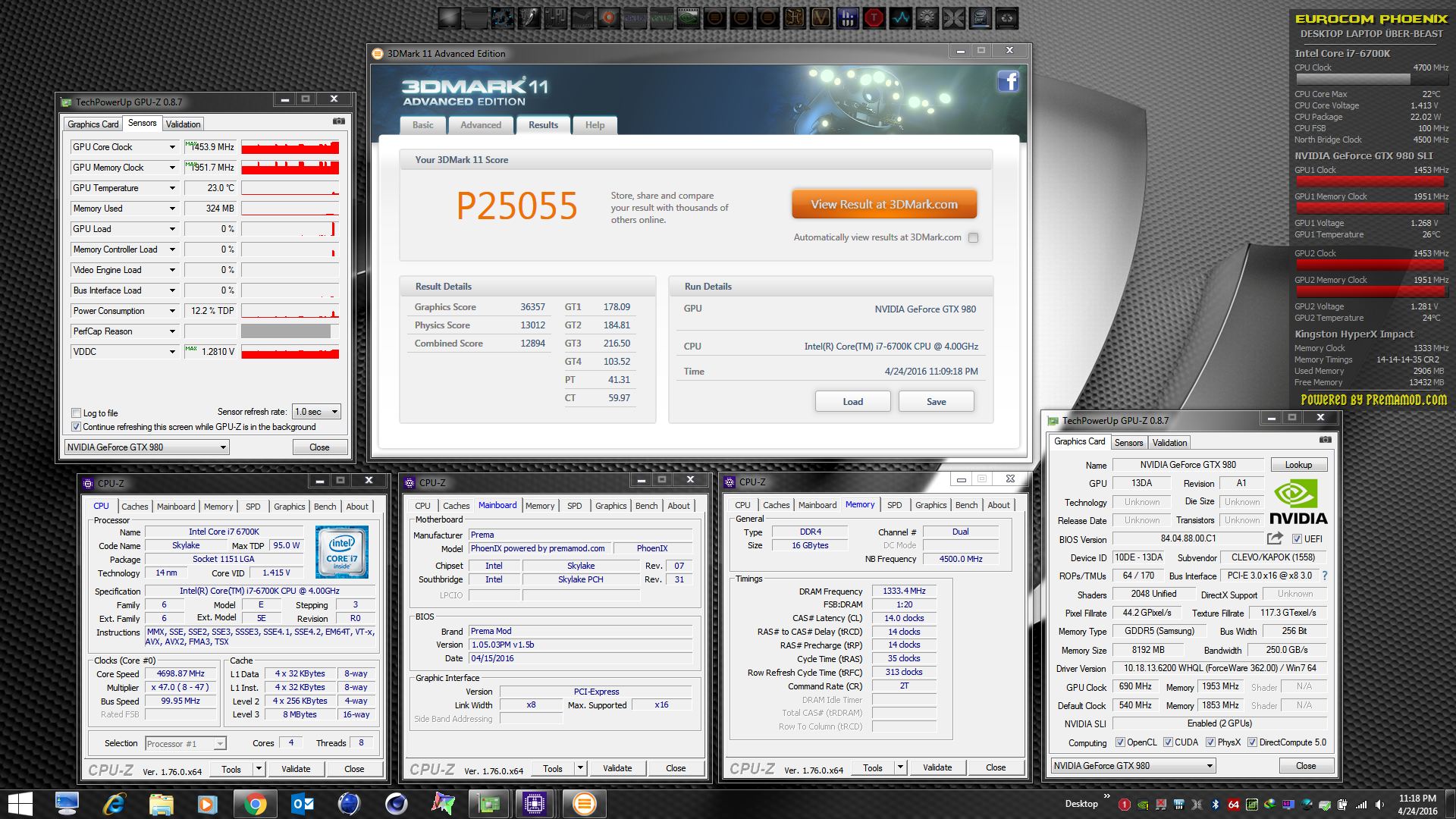The image size is (1456, 819).
Task: Toggle DirectCompute 5.0 checkbox
Action: [1252, 742]
